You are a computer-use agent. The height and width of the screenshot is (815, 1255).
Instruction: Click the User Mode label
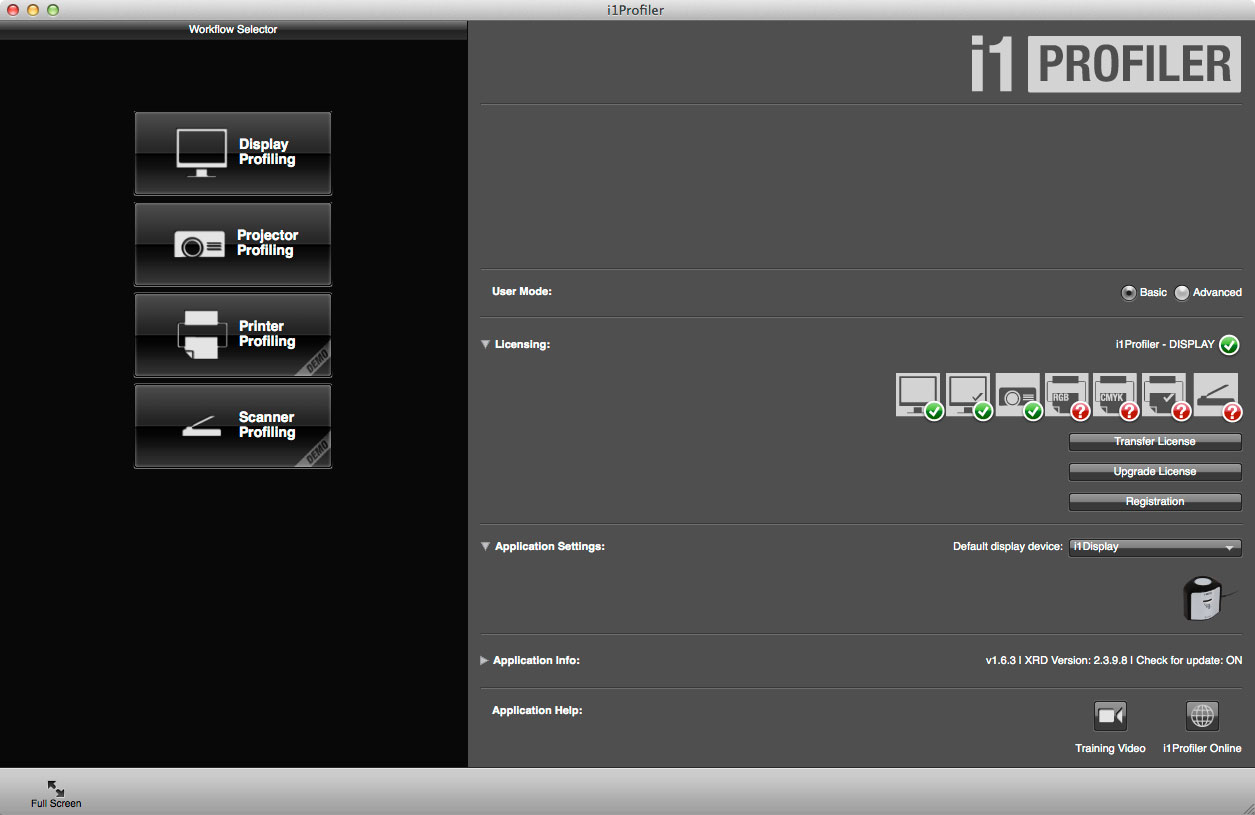(522, 292)
